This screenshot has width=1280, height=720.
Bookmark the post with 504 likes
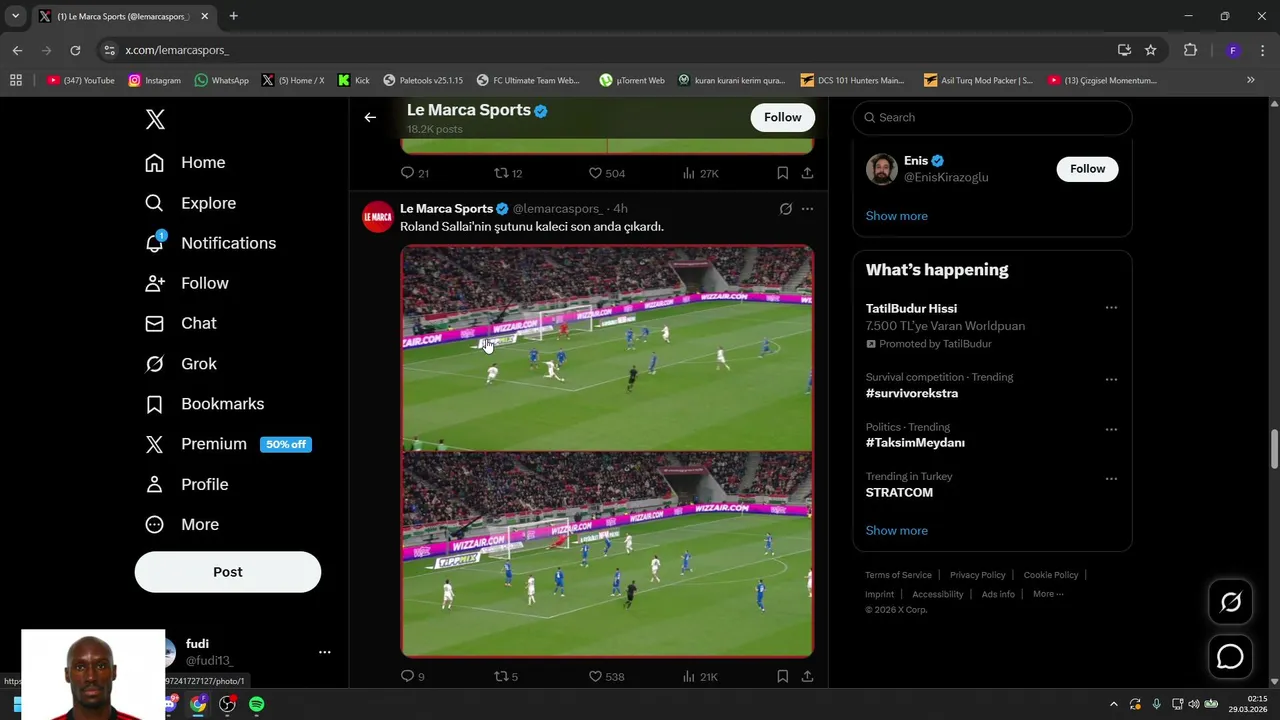point(782,173)
